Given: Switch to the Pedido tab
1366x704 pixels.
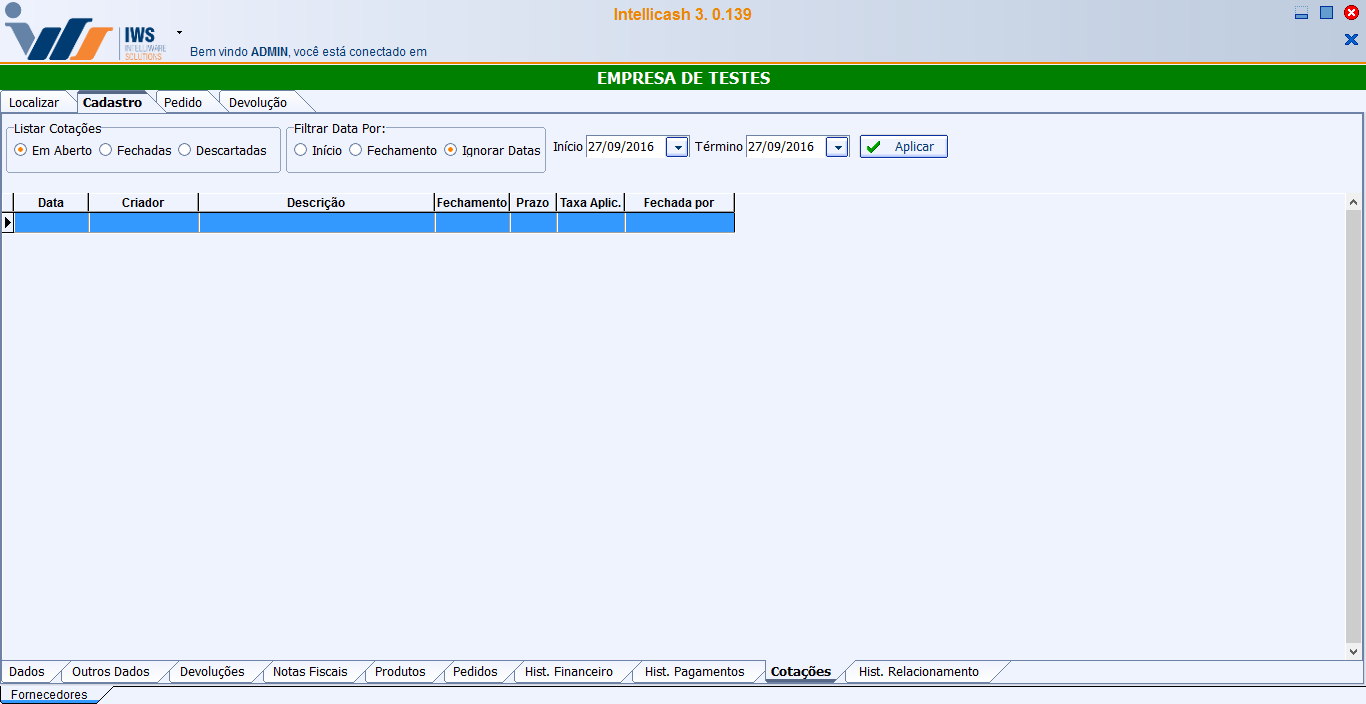Looking at the screenshot, I should pos(183,102).
